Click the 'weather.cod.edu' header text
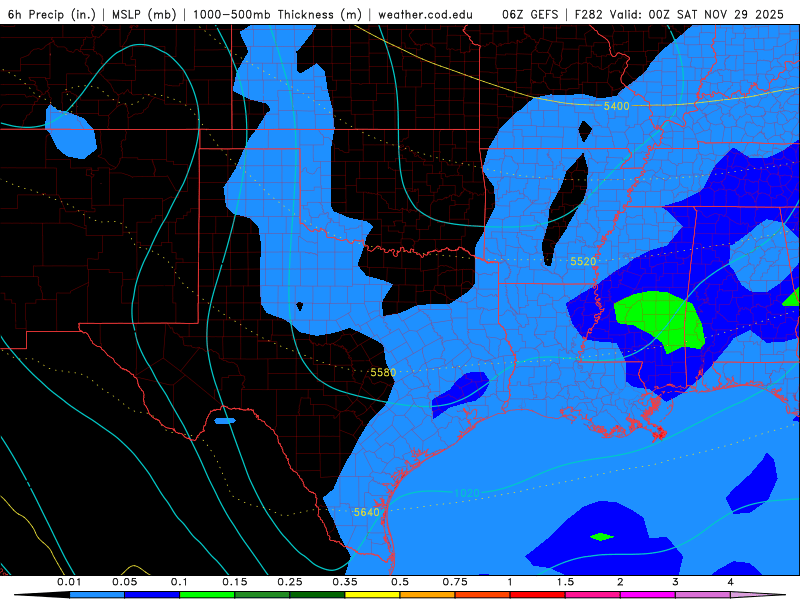This screenshot has width=800, height=600. point(425,15)
